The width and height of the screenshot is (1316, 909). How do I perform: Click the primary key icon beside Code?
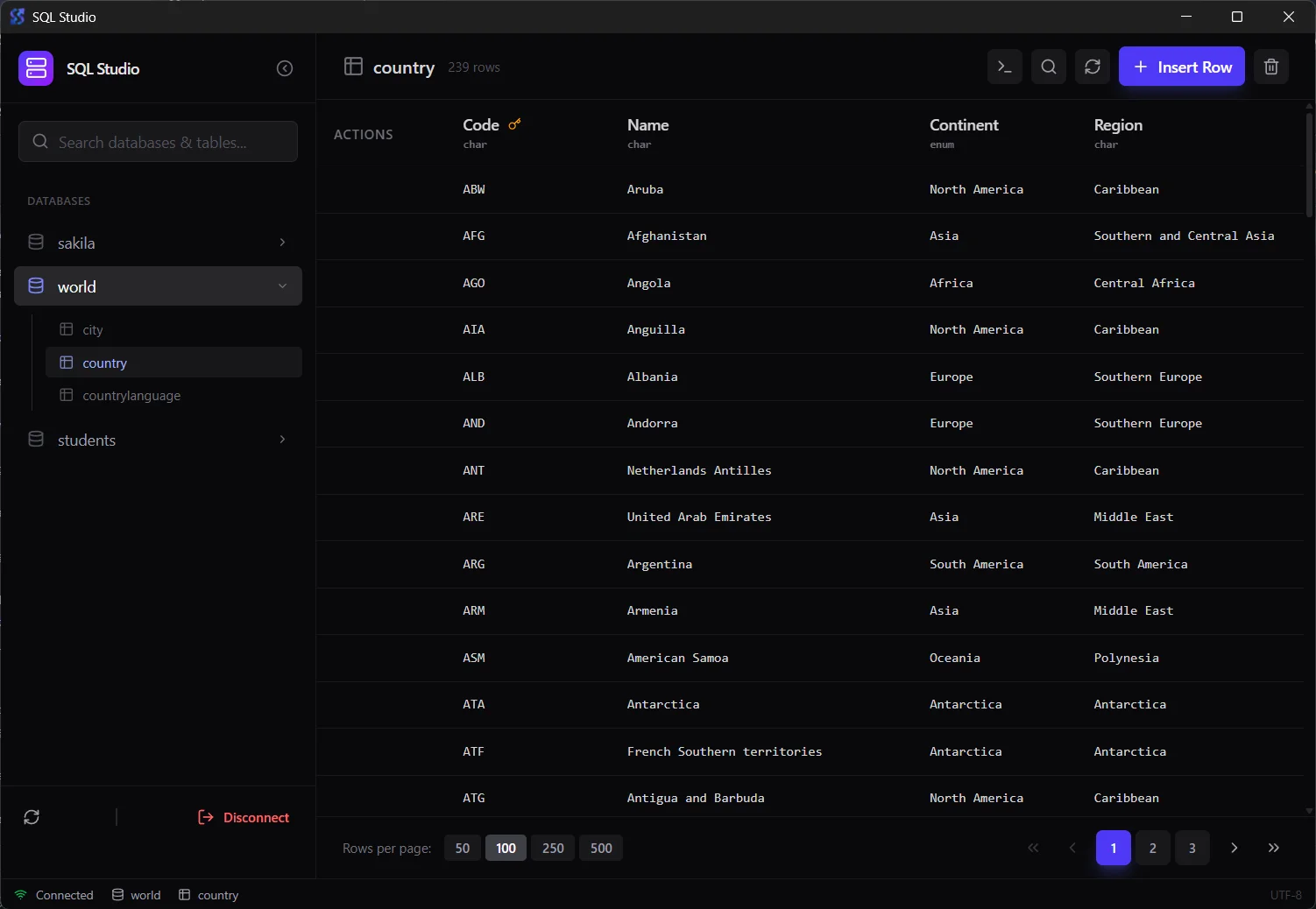pos(514,124)
